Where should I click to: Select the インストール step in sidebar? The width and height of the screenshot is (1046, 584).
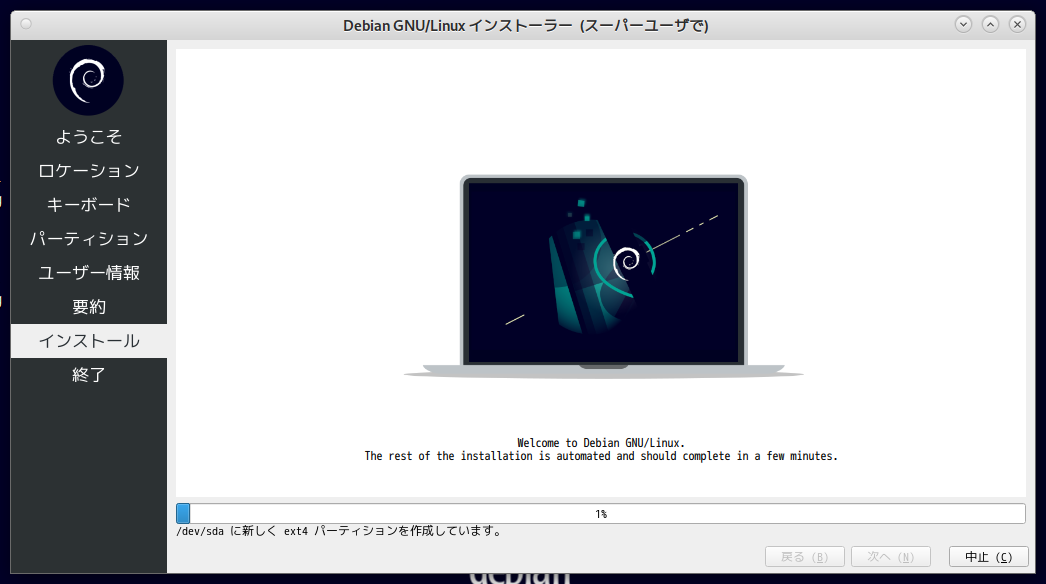coord(89,341)
